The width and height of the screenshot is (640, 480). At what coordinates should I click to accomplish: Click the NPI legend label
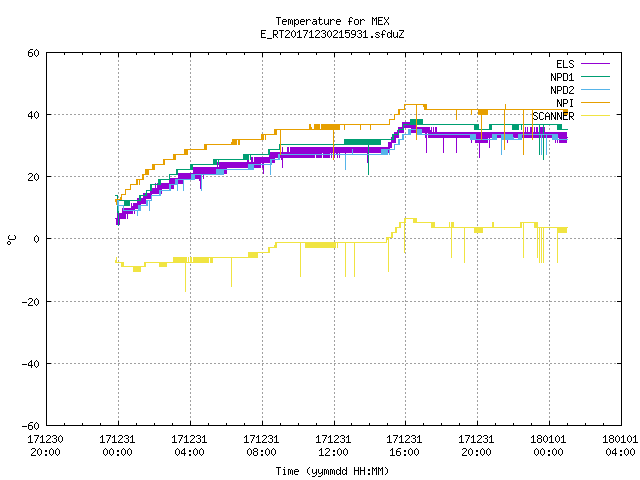(565, 103)
